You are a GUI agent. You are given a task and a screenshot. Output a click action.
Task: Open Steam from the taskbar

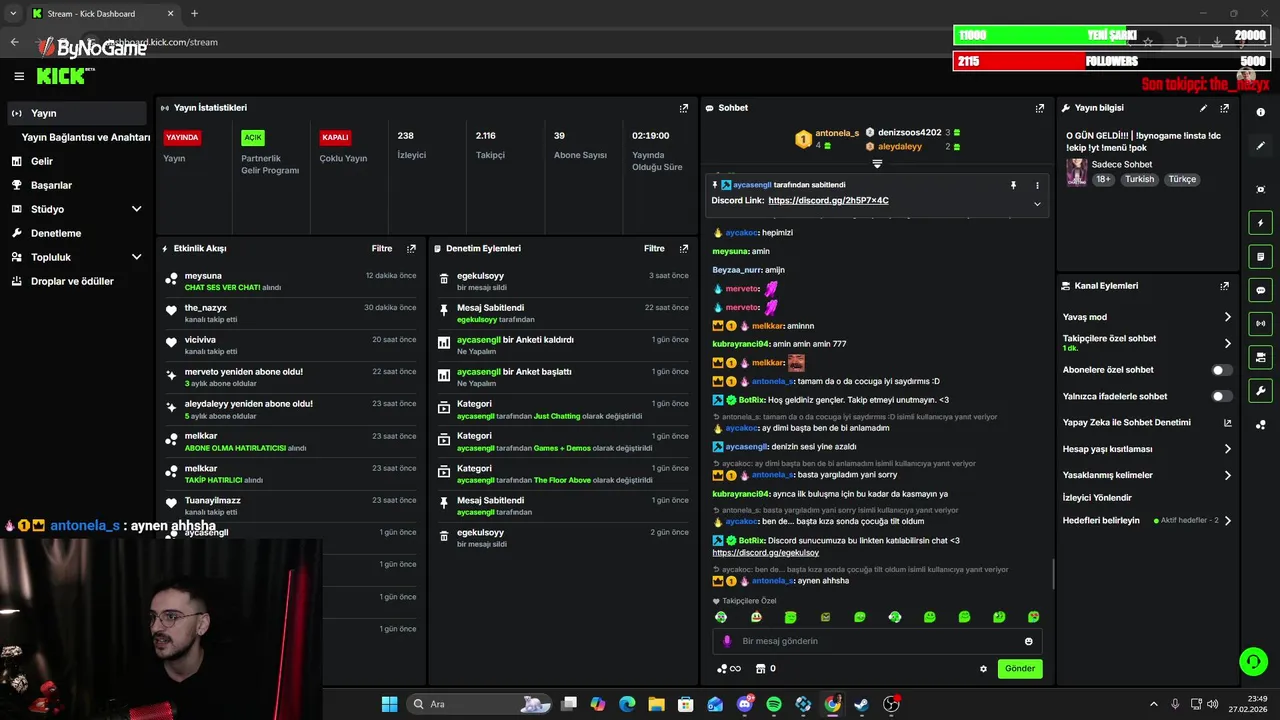click(x=862, y=704)
